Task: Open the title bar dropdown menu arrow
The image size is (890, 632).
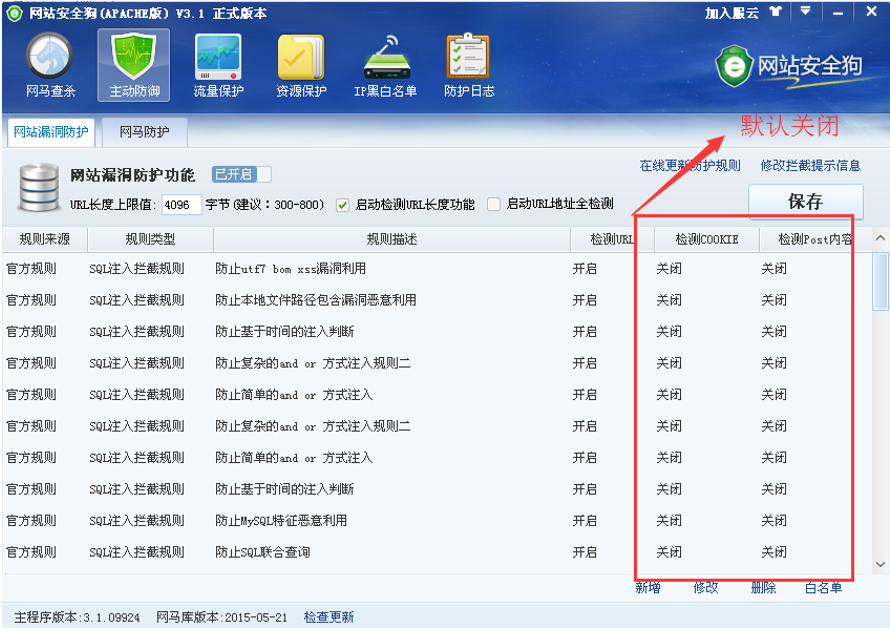Action: 806,12
